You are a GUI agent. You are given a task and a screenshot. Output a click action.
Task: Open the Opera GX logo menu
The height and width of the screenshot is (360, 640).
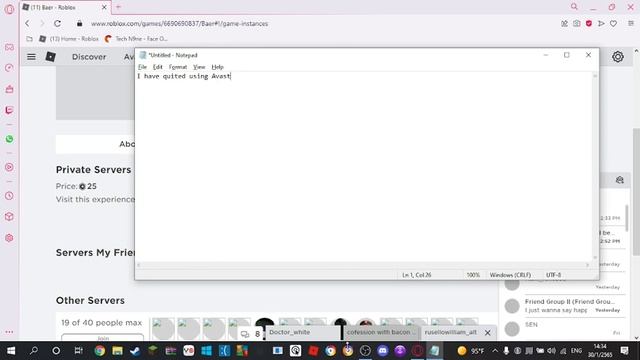(x=9, y=9)
